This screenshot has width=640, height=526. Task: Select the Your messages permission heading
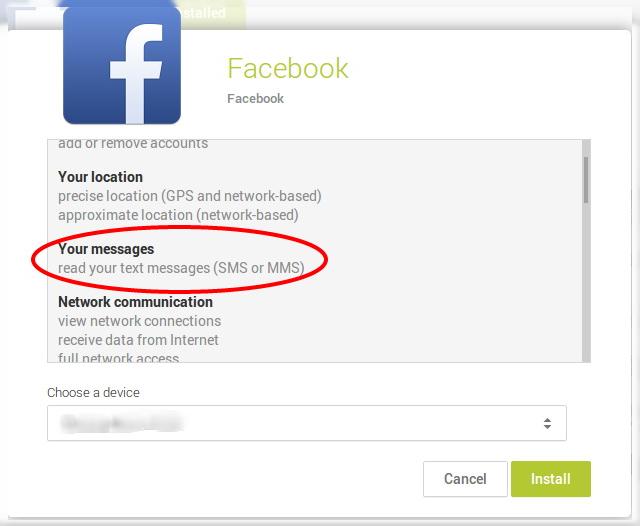106,249
